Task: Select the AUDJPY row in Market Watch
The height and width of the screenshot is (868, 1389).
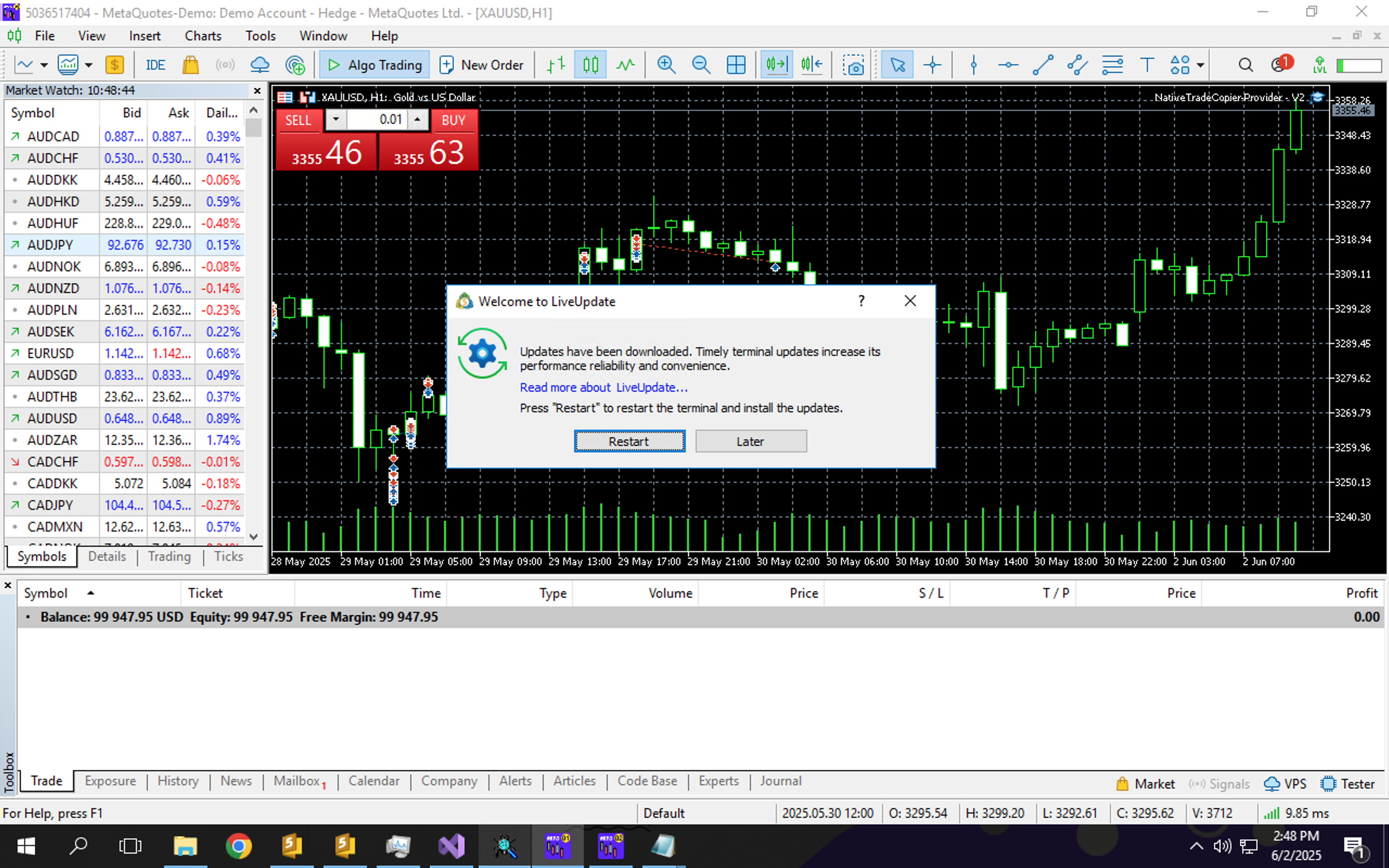Action: coord(125,245)
